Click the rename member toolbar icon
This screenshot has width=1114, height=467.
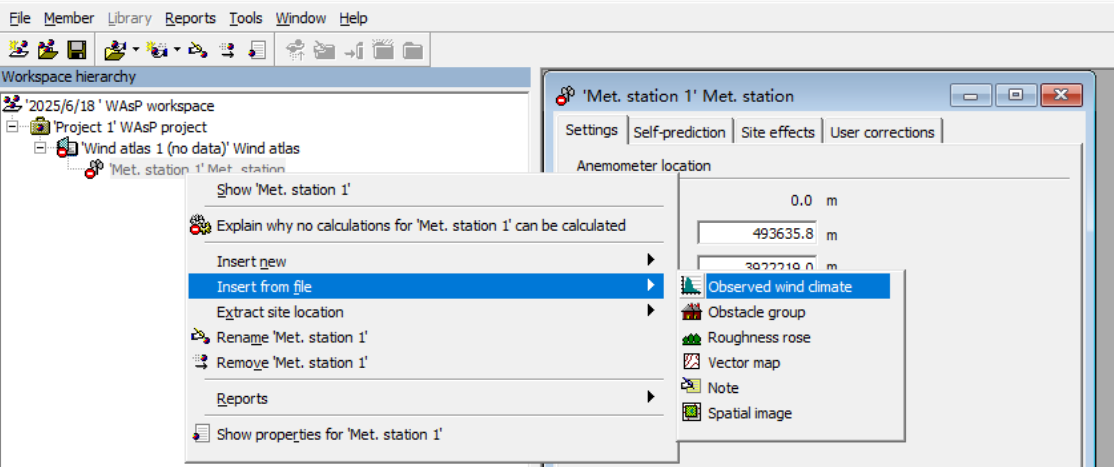click(x=198, y=49)
